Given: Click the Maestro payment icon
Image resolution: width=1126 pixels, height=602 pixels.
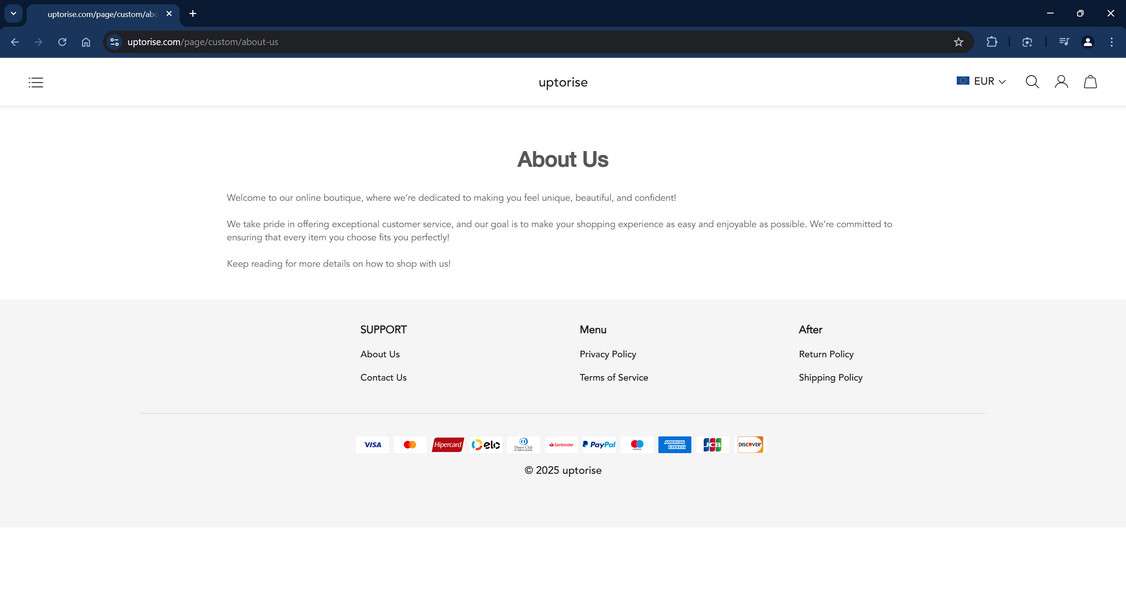Looking at the screenshot, I should pos(637,445).
